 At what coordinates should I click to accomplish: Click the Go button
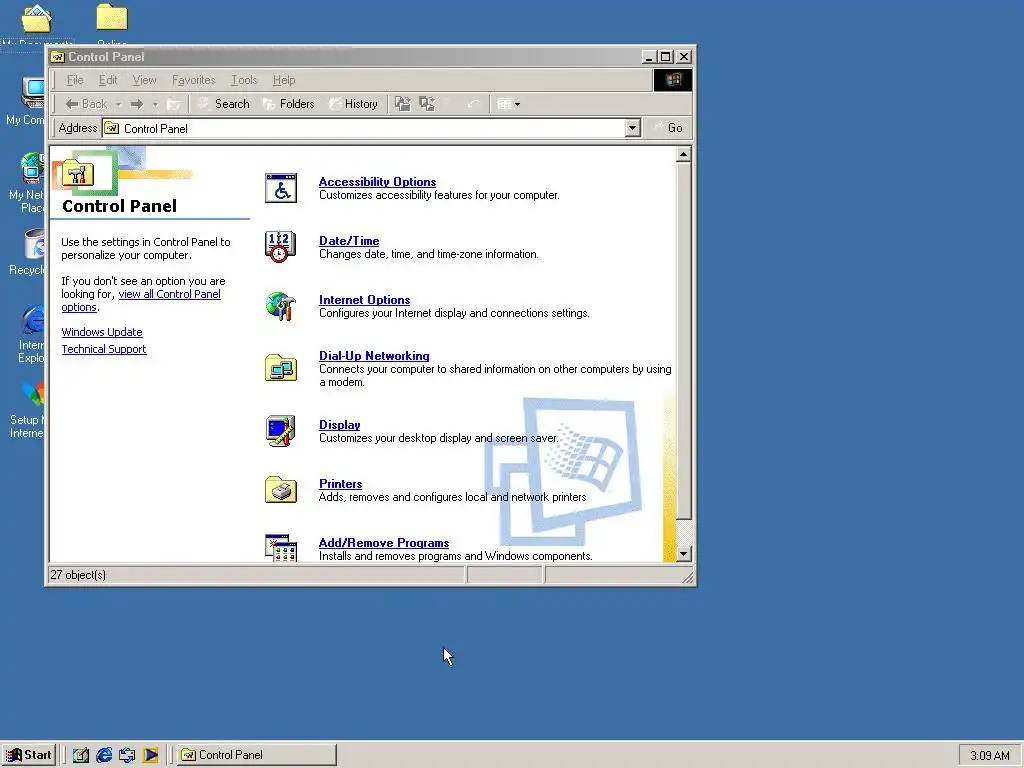(668, 128)
